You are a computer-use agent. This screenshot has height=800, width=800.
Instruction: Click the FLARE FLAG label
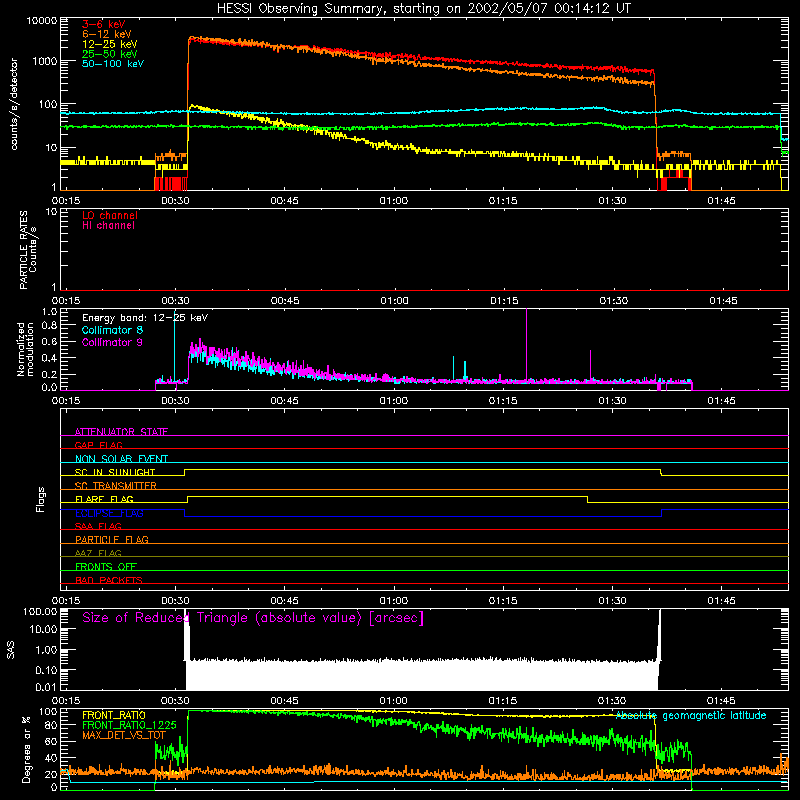pyautogui.click(x=104, y=499)
